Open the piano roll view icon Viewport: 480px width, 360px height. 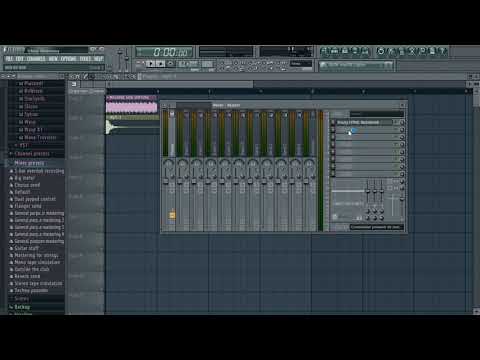tap(345, 51)
